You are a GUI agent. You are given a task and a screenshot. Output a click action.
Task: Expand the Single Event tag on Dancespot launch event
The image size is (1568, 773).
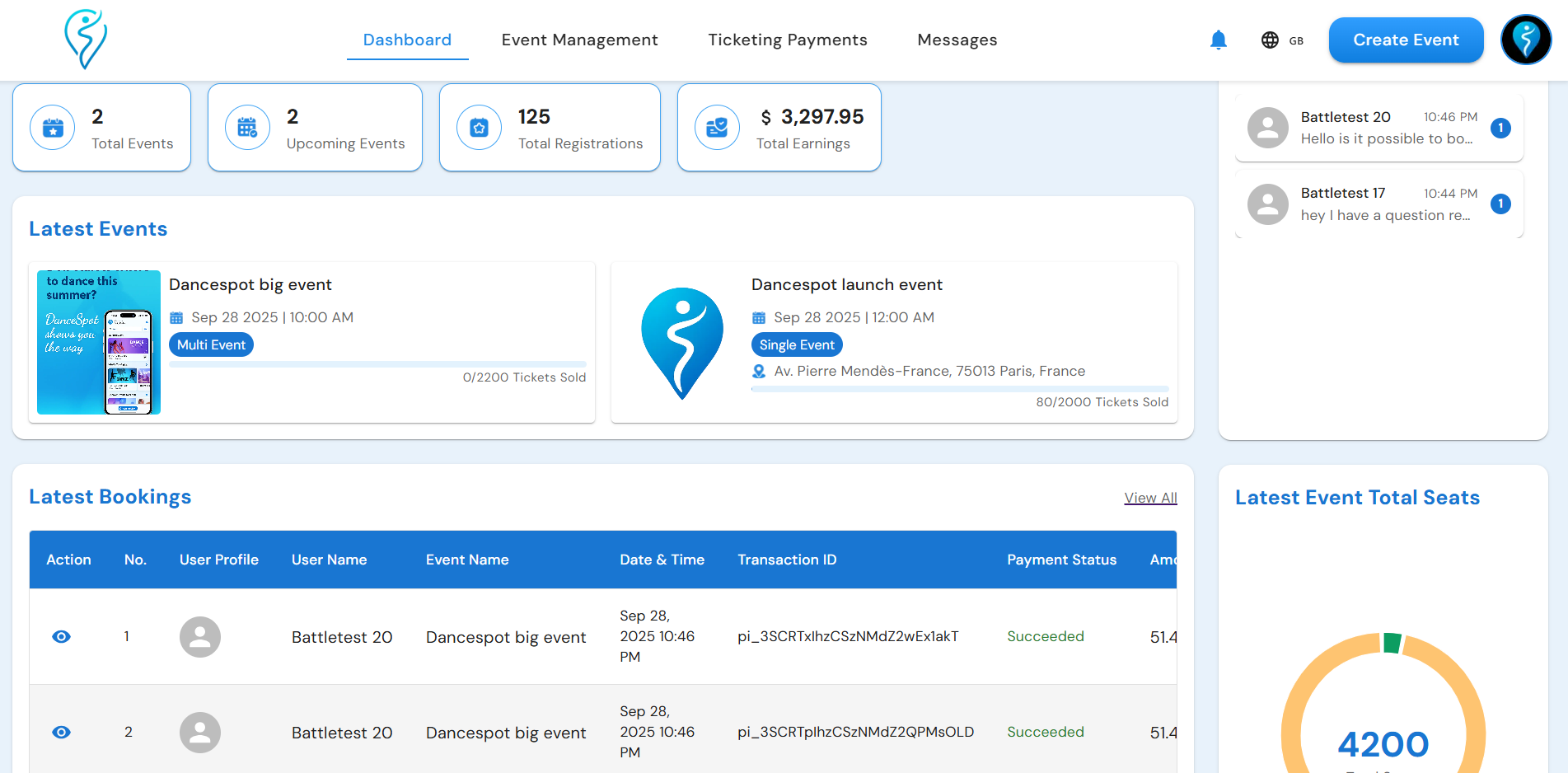point(796,344)
